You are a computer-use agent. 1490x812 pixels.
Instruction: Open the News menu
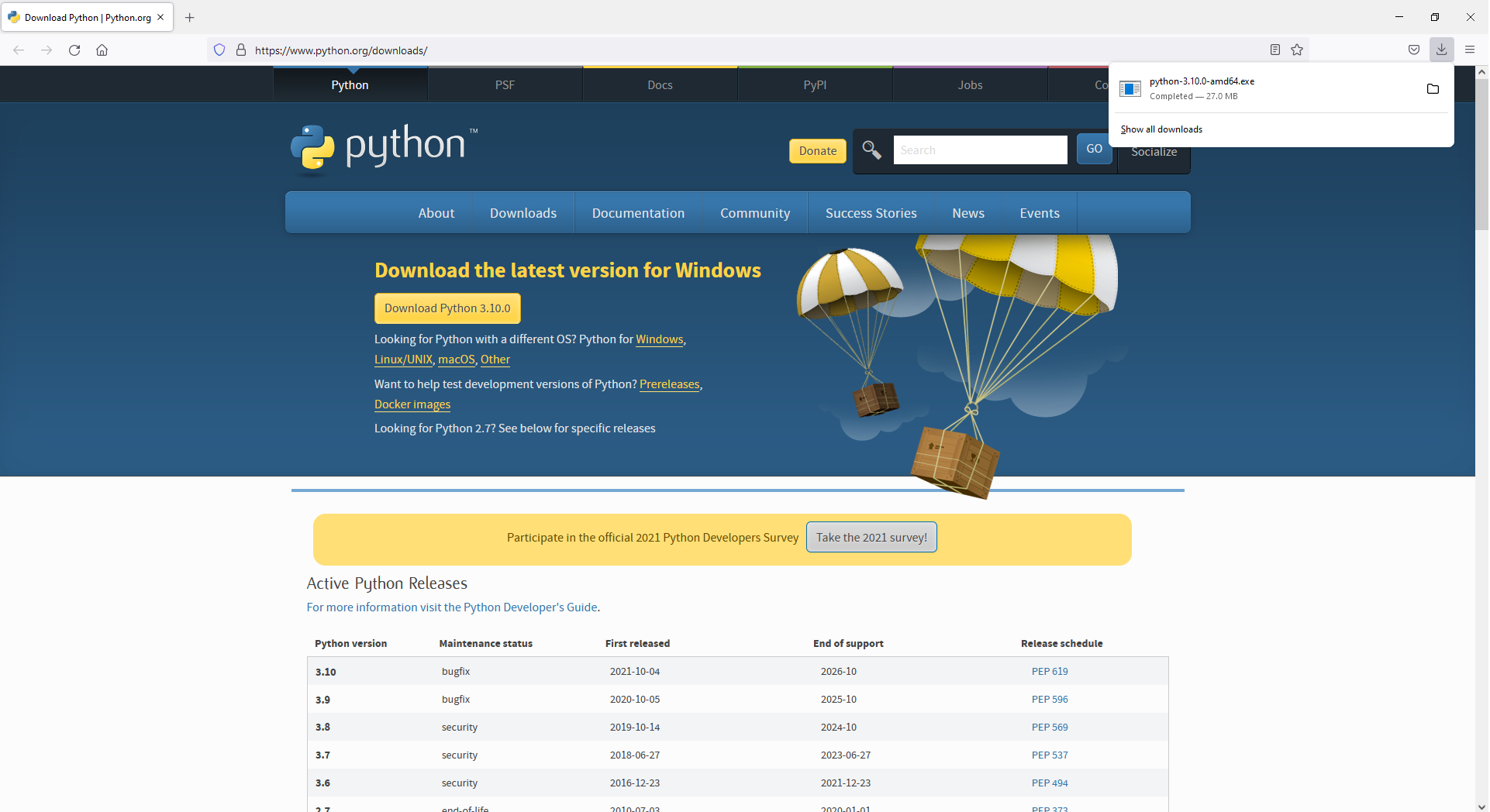(x=968, y=213)
